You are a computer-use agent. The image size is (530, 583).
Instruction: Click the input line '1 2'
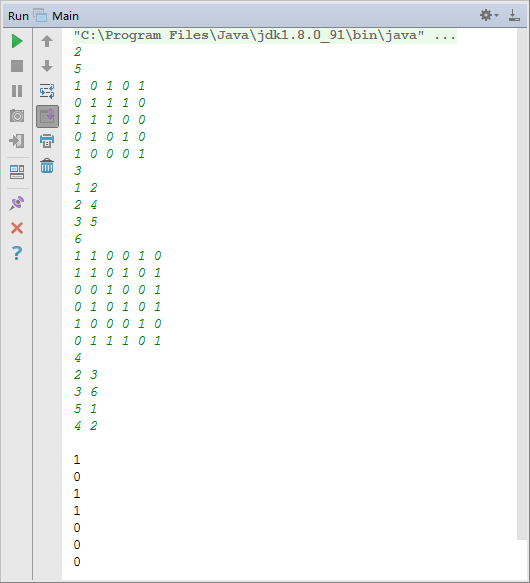tap(86, 188)
